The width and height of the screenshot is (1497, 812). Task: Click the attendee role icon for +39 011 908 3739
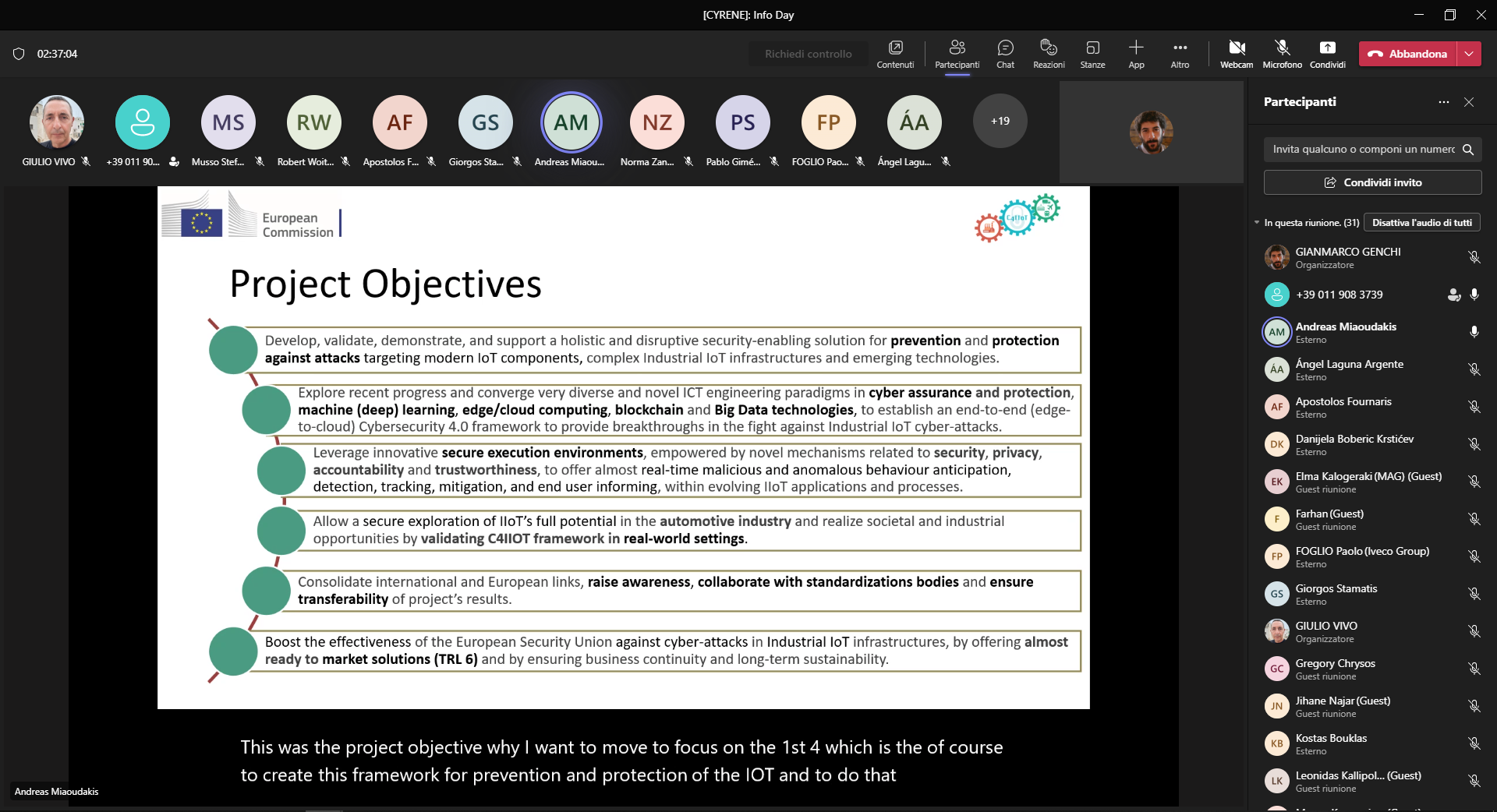pyautogui.click(x=1453, y=295)
